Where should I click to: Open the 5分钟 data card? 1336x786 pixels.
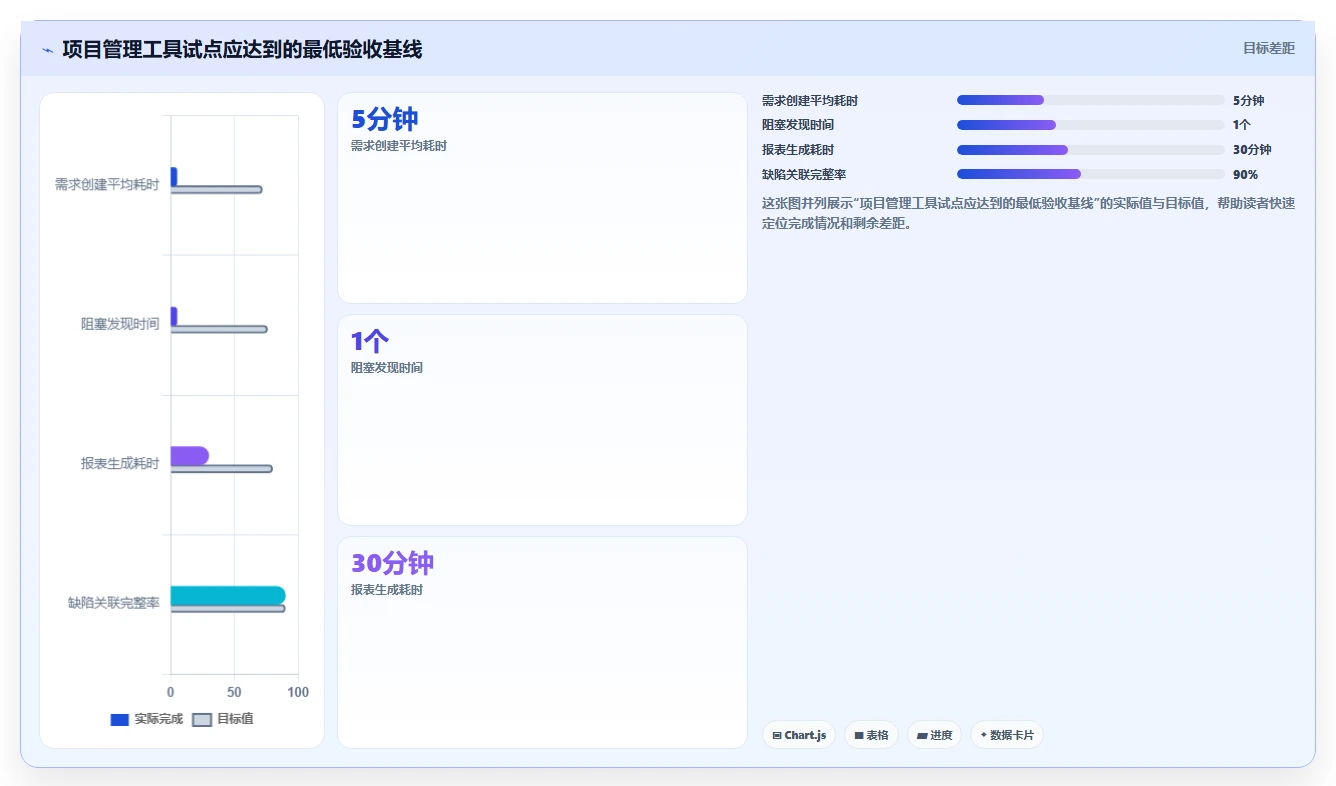(x=542, y=198)
